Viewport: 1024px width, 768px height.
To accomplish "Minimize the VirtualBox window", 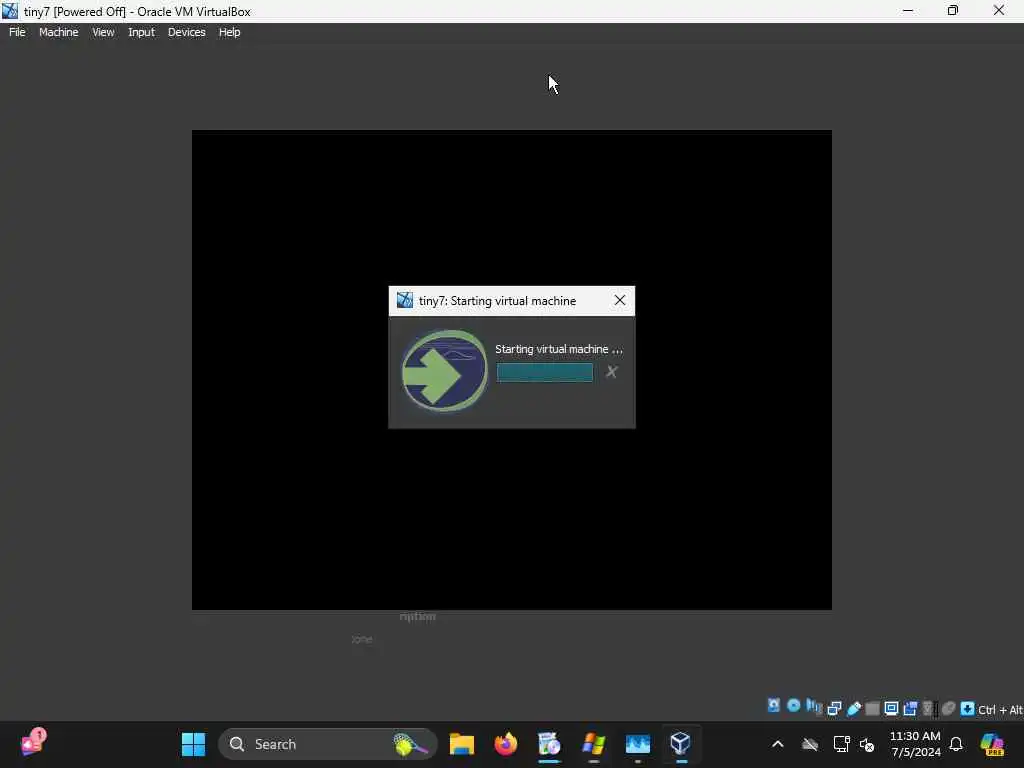I will pos(908,10).
